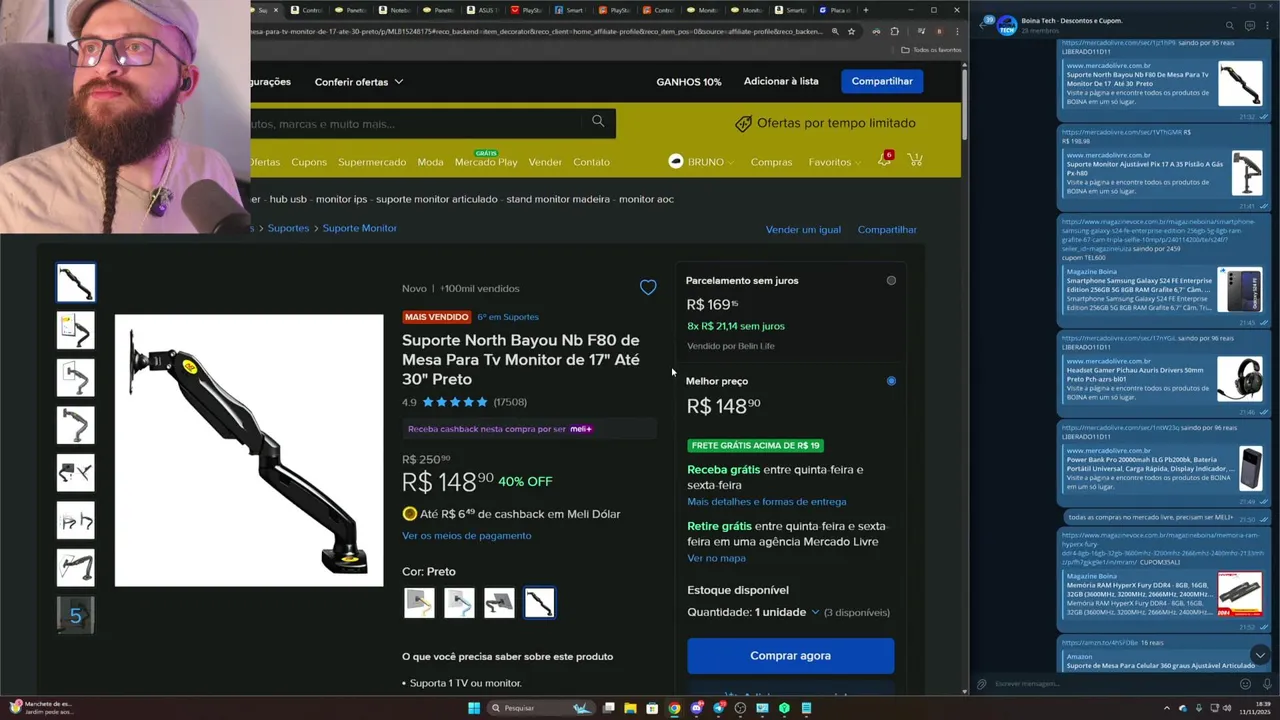Open new browser tab with plus button
Viewport: 1280px width, 720px height.
(x=866, y=10)
